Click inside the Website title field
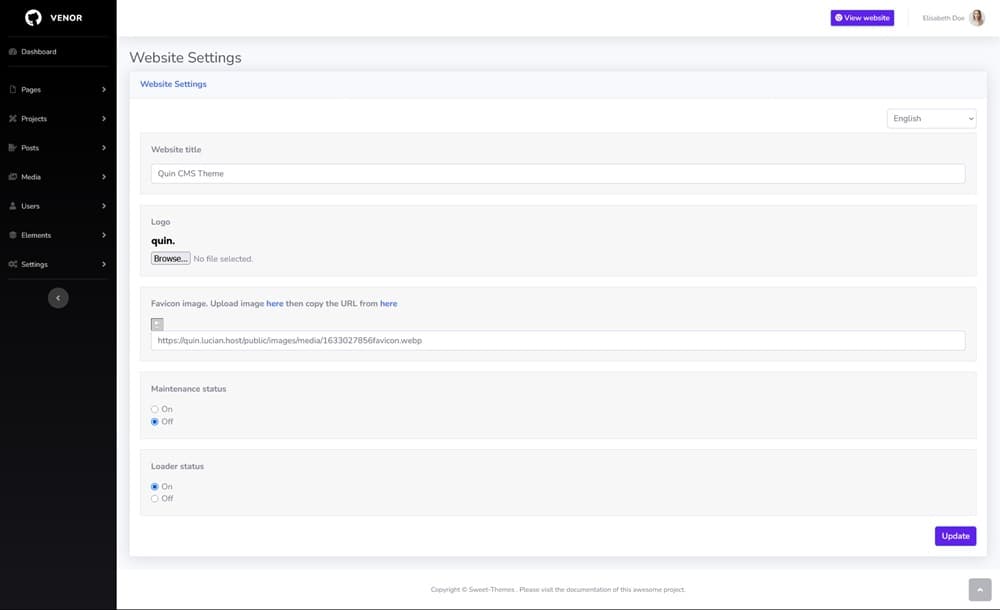The image size is (1000, 610). pyautogui.click(x=557, y=174)
